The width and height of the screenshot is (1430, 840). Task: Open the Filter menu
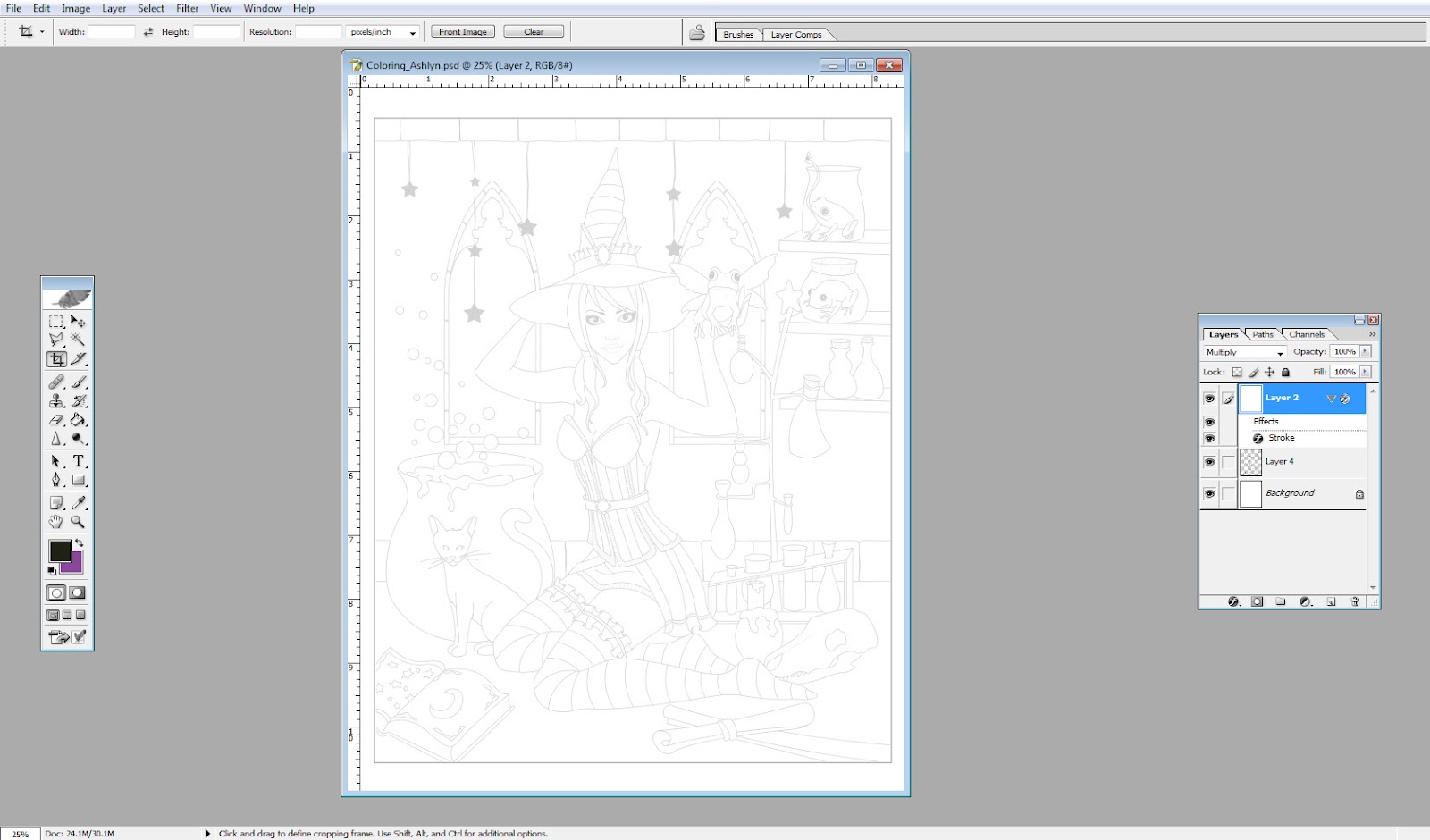187,8
